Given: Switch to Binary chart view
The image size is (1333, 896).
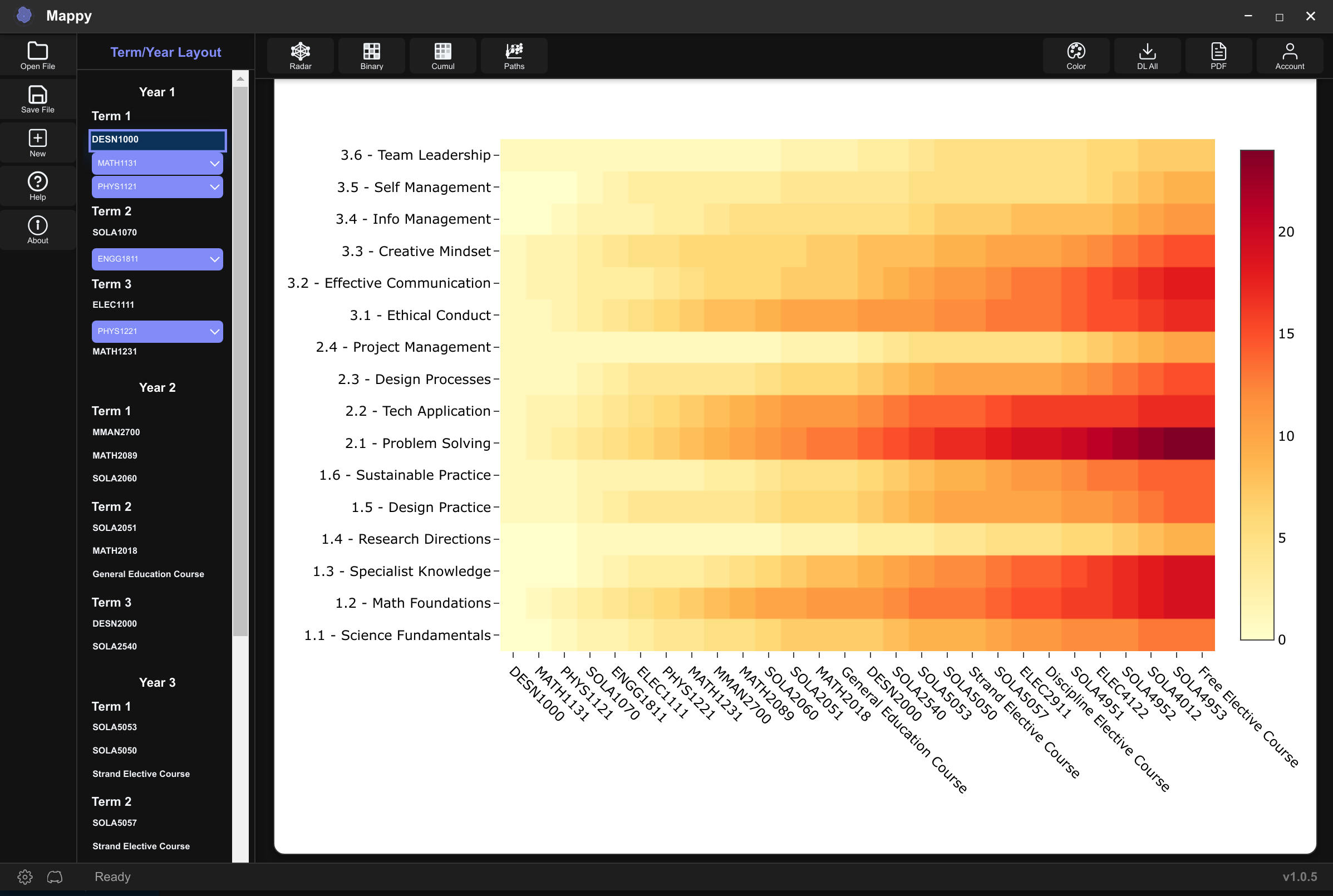Looking at the screenshot, I should 372,55.
